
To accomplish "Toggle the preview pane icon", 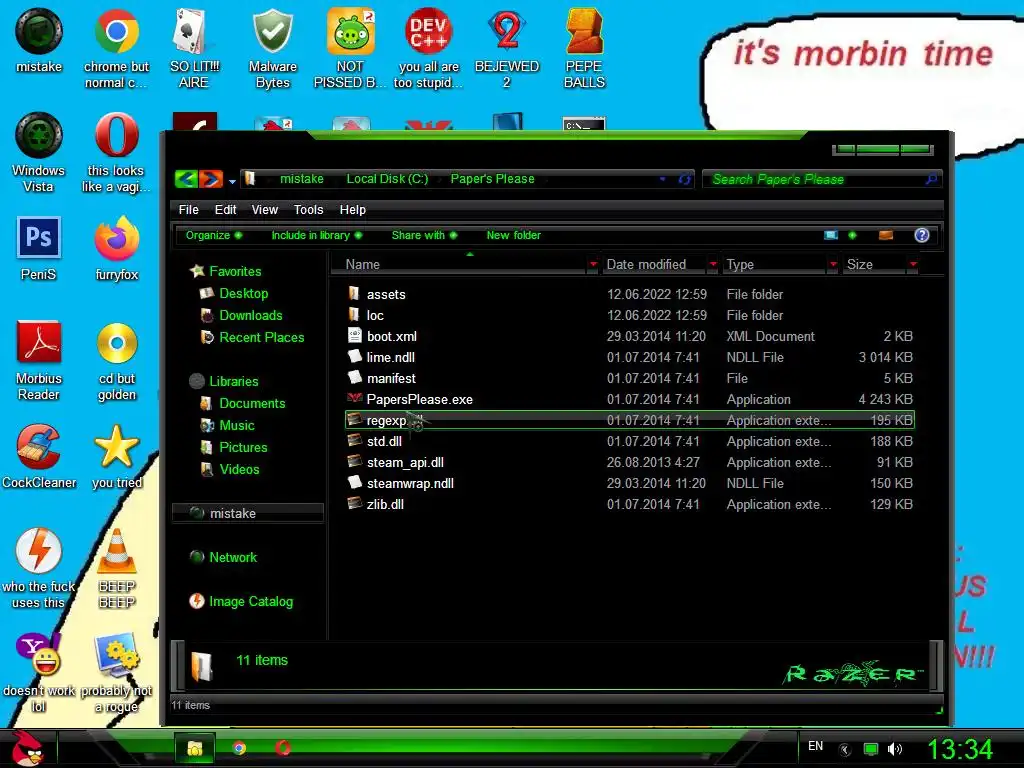I will tap(886, 235).
